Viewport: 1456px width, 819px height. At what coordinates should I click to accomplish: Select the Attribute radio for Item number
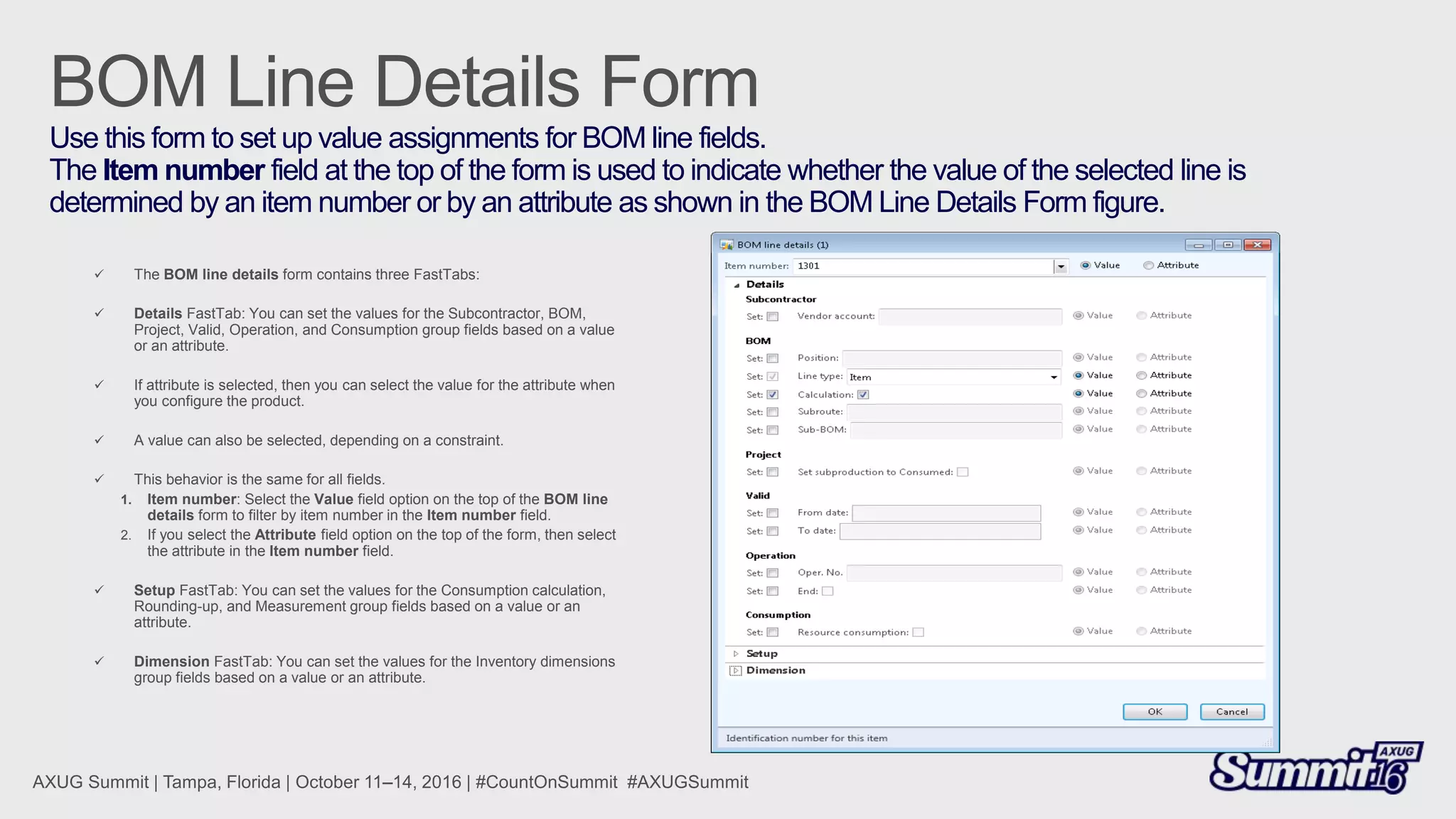(x=1148, y=265)
